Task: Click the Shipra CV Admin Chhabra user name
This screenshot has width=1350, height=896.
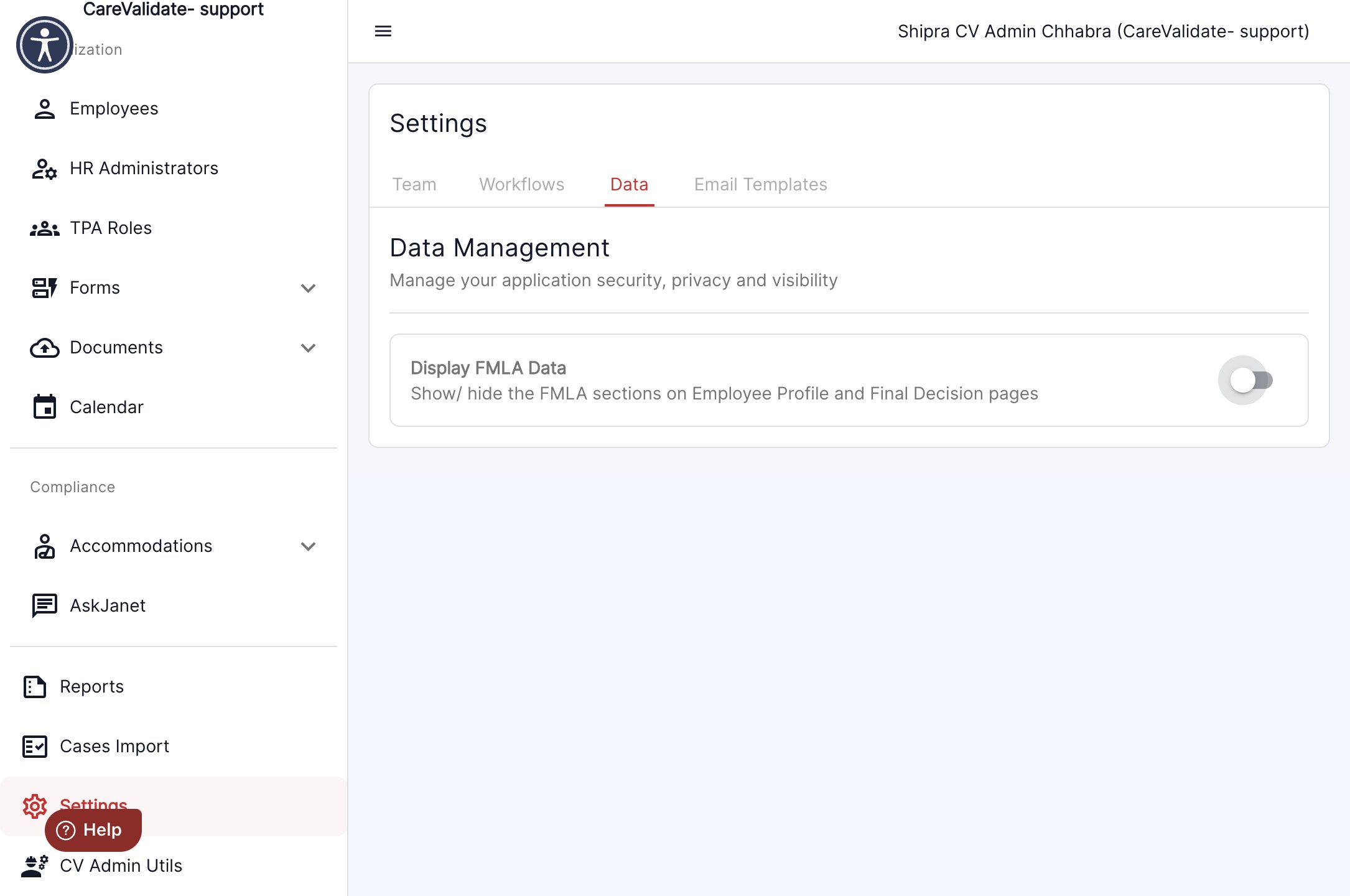Action: tap(1104, 31)
